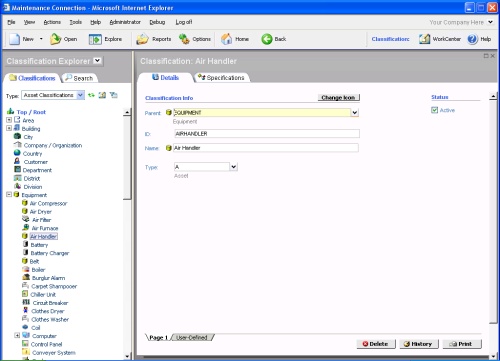The image size is (500, 361).
Task: Click the Classifications toolbar link
Action: coord(390,39)
